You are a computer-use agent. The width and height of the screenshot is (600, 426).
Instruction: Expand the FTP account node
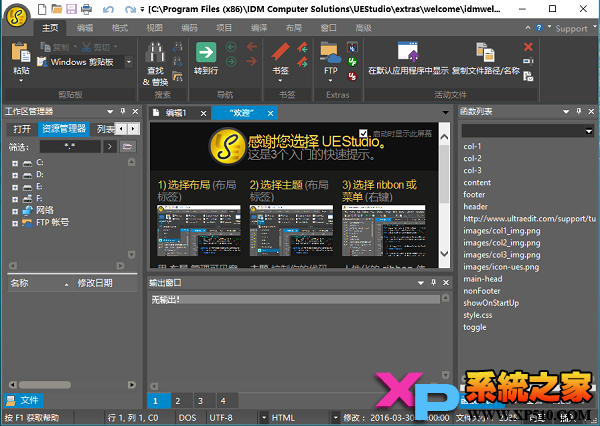click(x=15, y=223)
